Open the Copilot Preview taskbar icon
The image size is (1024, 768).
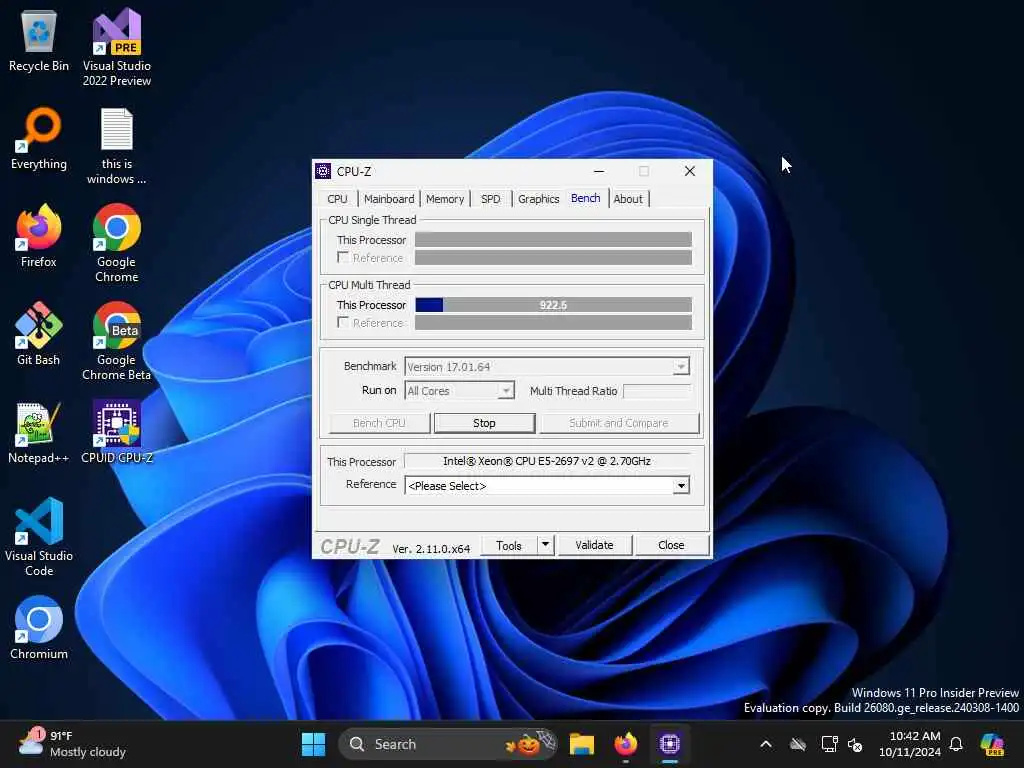tap(992, 744)
